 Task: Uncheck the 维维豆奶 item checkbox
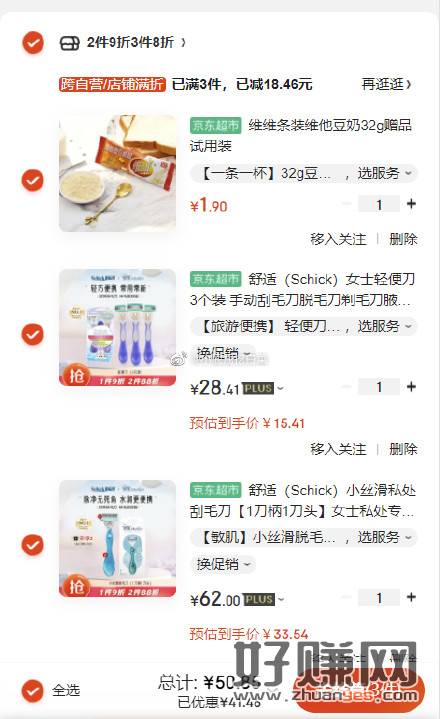[x=33, y=179]
